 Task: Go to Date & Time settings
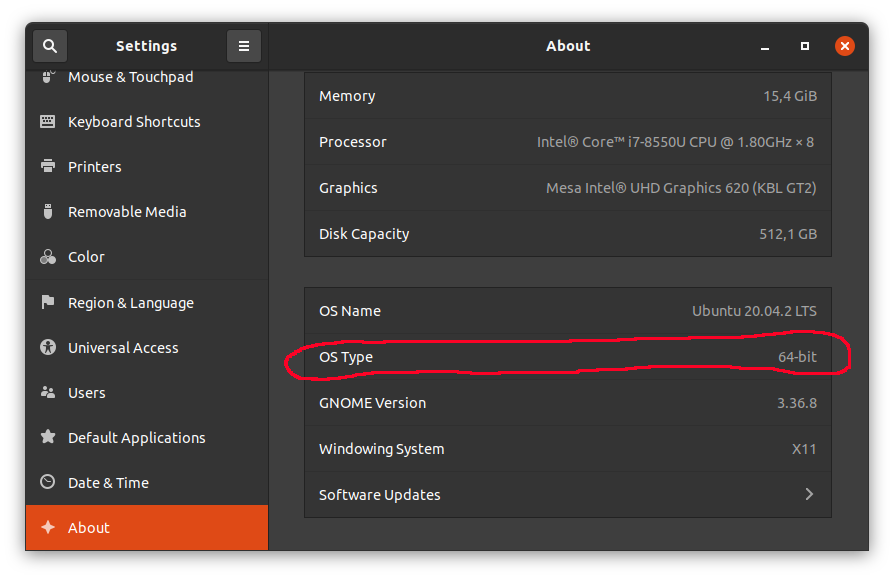pos(147,483)
